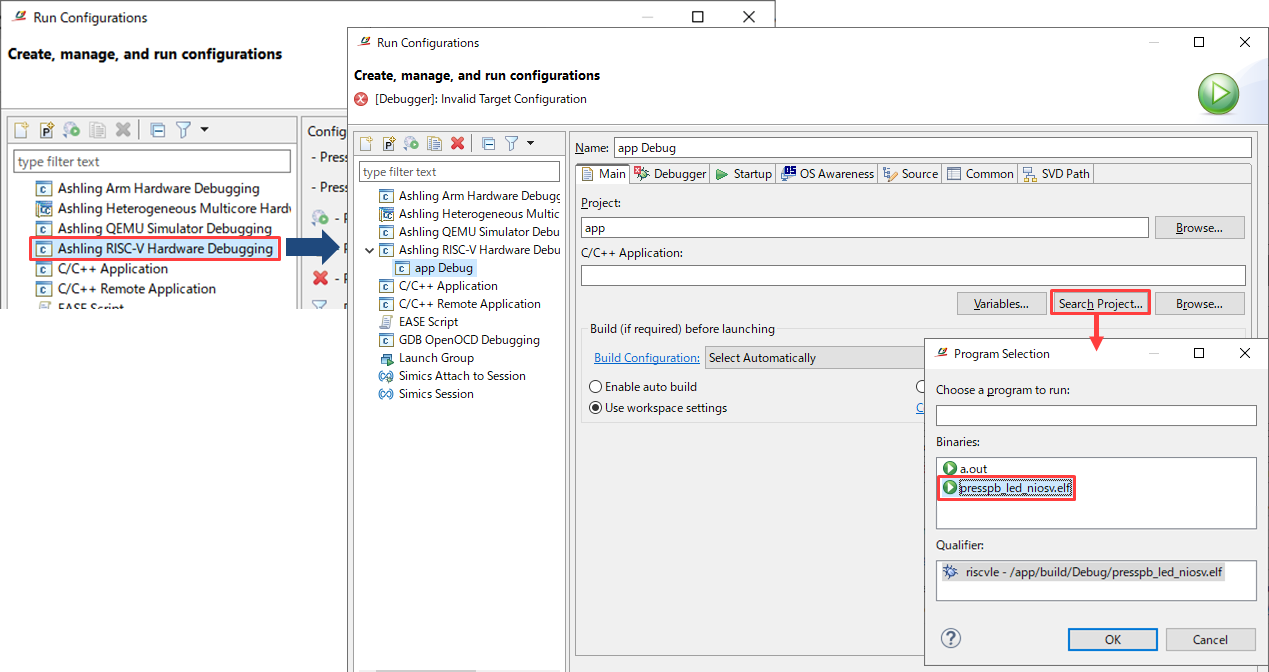Click Browse button next to Project field

click(1200, 228)
